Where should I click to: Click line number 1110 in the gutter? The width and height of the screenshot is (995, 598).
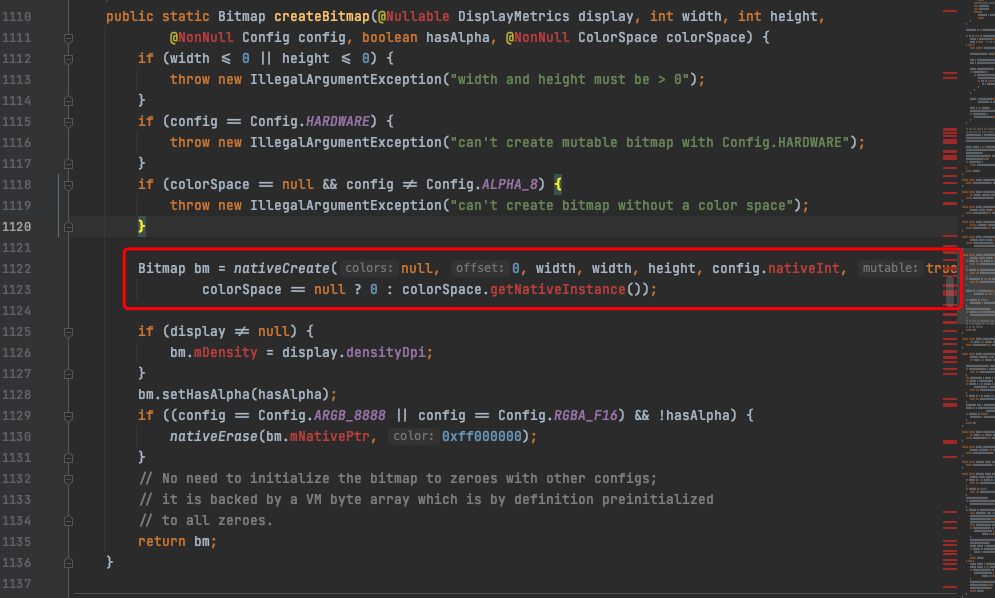(x=16, y=17)
